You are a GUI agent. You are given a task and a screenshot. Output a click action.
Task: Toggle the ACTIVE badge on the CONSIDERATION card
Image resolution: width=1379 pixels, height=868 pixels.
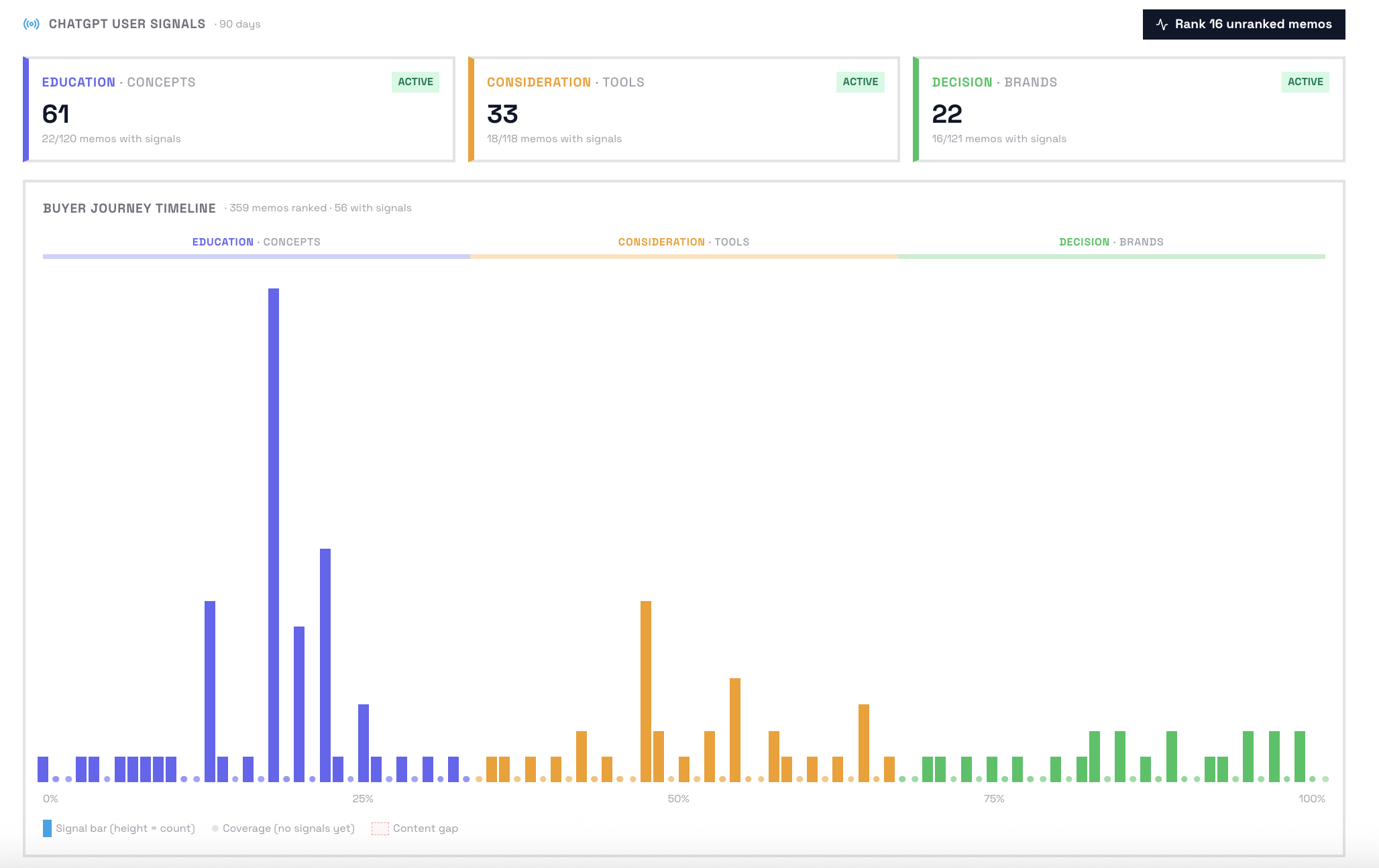point(860,81)
